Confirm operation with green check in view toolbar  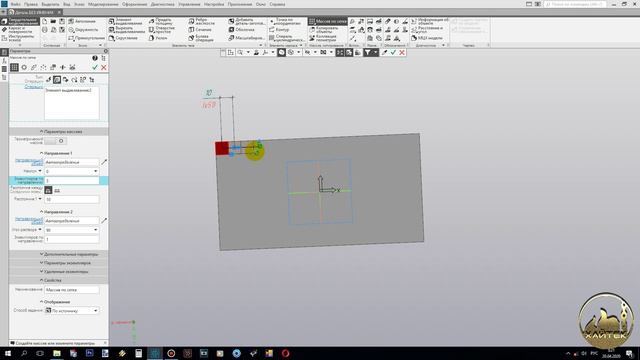click(x=393, y=53)
